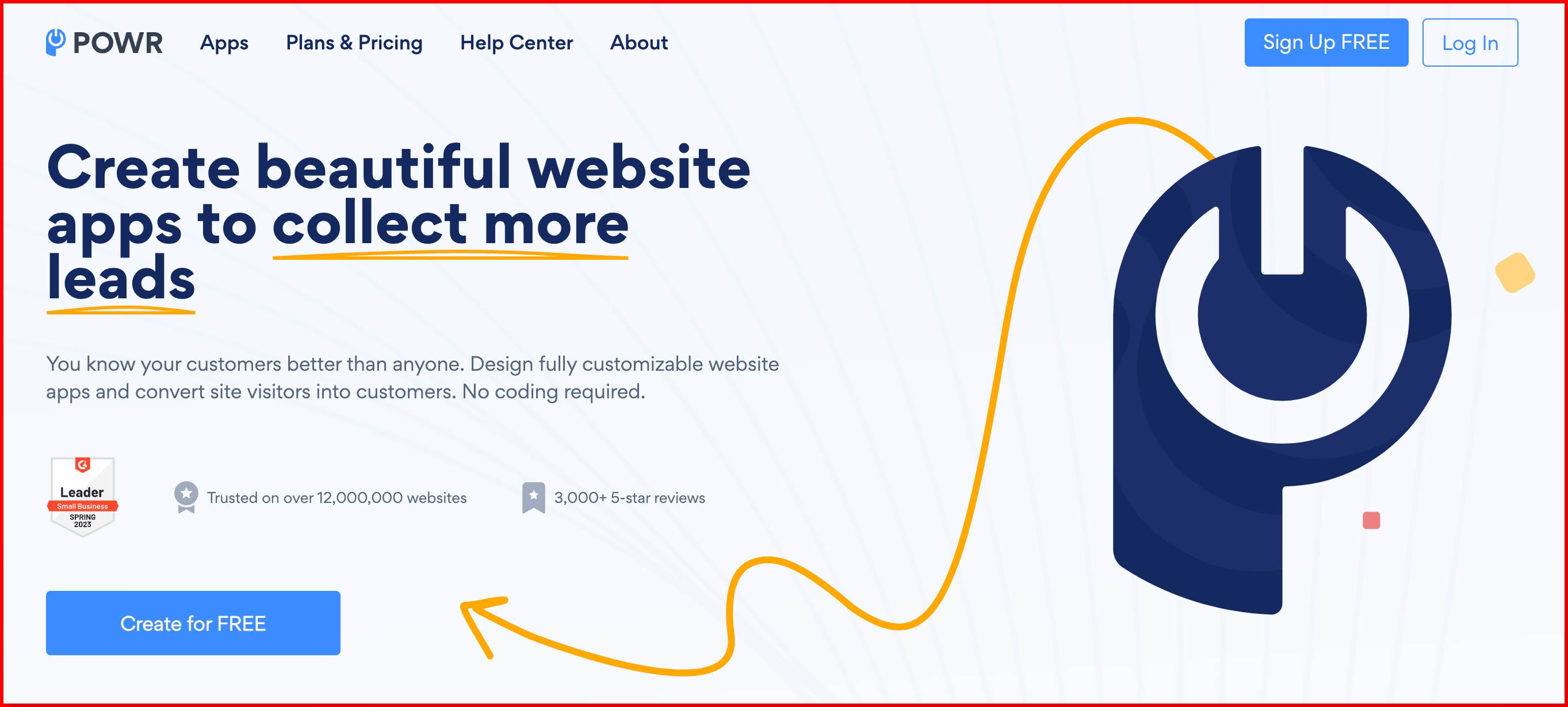
Task: Toggle the 12,000,000 websites trust badge
Action: [320, 497]
